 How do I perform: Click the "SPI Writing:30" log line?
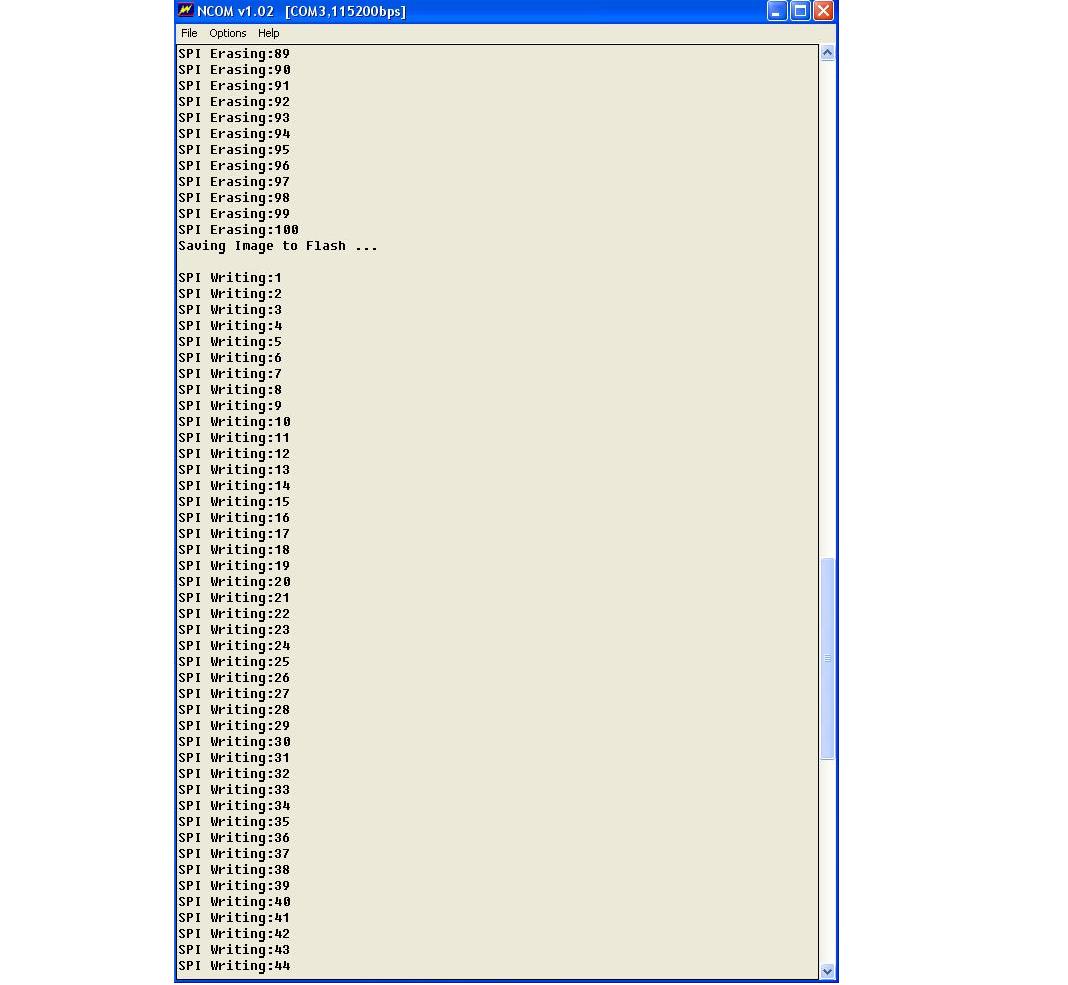tap(234, 742)
